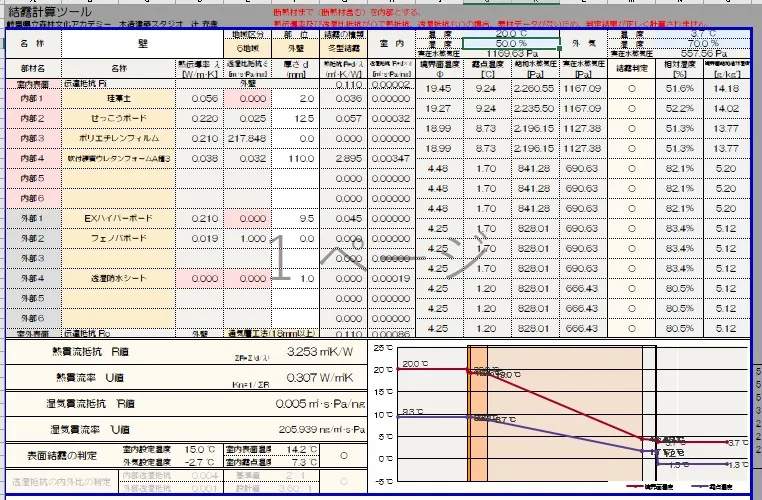Select the 内部1 row label
Screen dimensions: 762x500
[31, 99]
